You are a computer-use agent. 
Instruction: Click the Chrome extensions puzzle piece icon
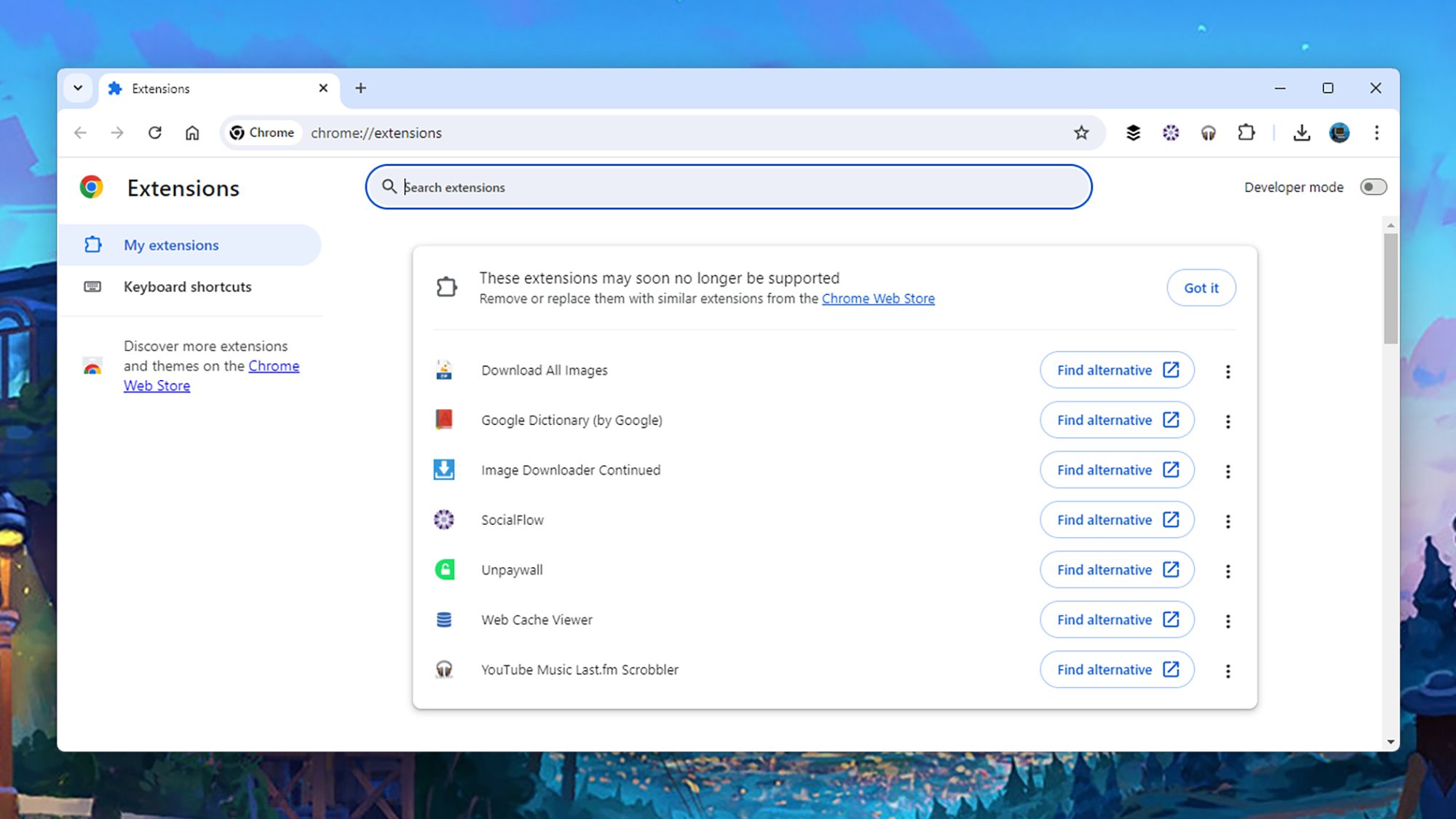click(1245, 132)
